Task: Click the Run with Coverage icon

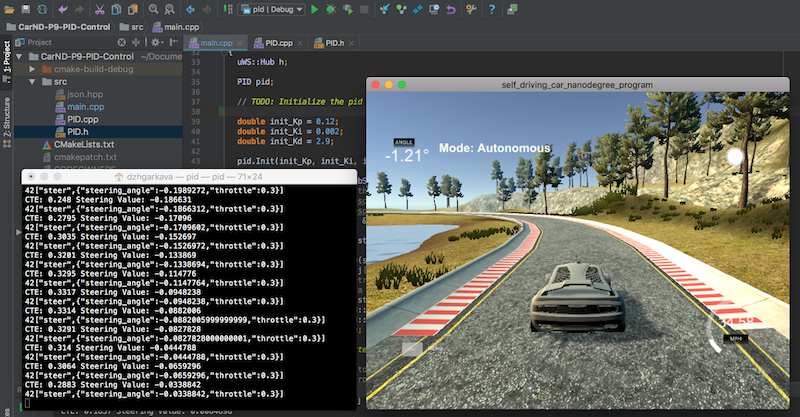Action: pyautogui.click(x=348, y=9)
